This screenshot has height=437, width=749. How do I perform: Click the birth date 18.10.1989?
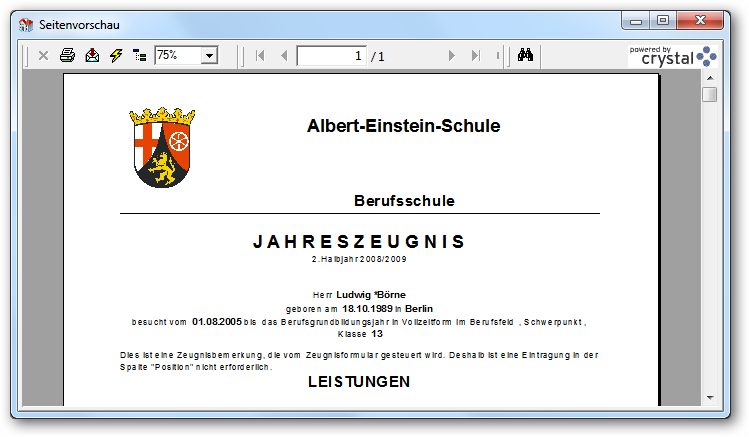click(367, 309)
